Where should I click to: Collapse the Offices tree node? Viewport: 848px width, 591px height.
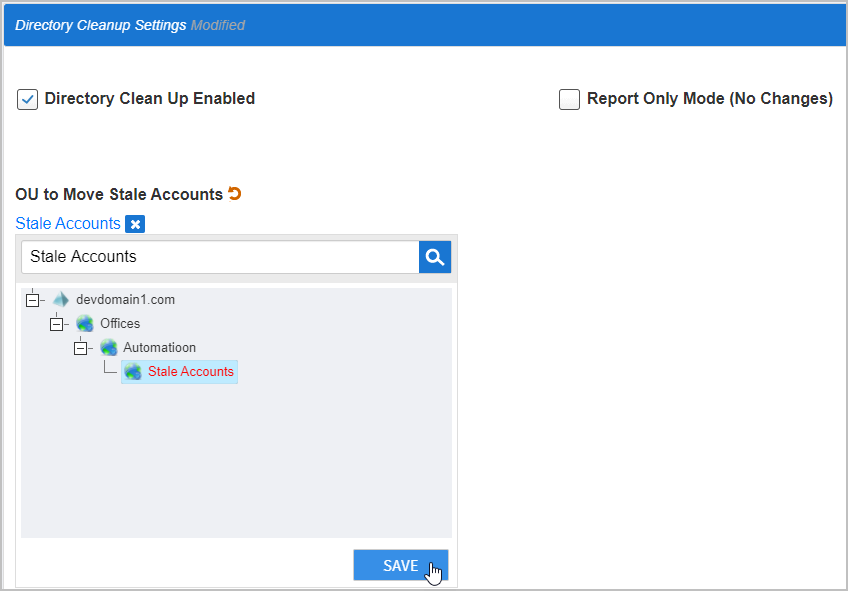tap(57, 324)
